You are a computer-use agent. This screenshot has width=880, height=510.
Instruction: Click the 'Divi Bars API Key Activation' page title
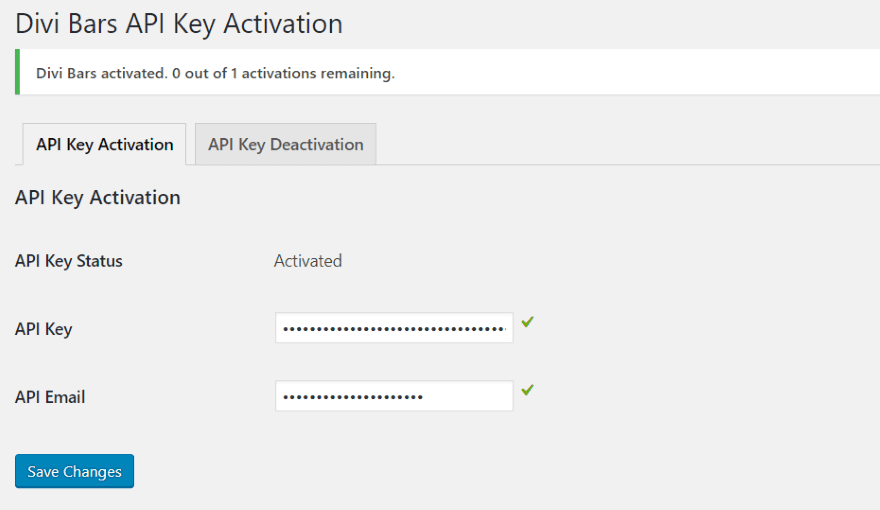click(x=179, y=24)
